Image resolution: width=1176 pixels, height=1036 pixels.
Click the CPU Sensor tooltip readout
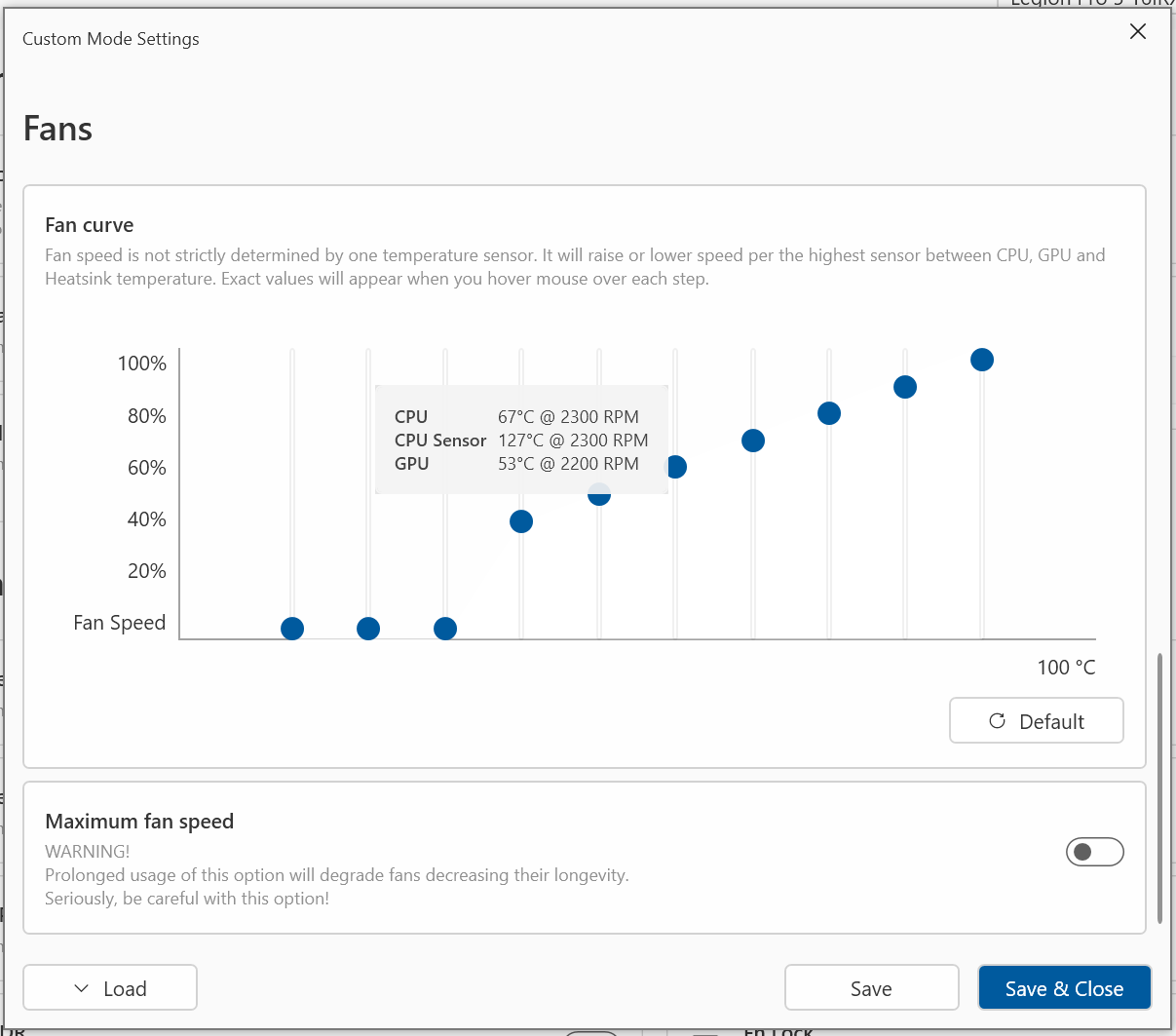pos(521,441)
